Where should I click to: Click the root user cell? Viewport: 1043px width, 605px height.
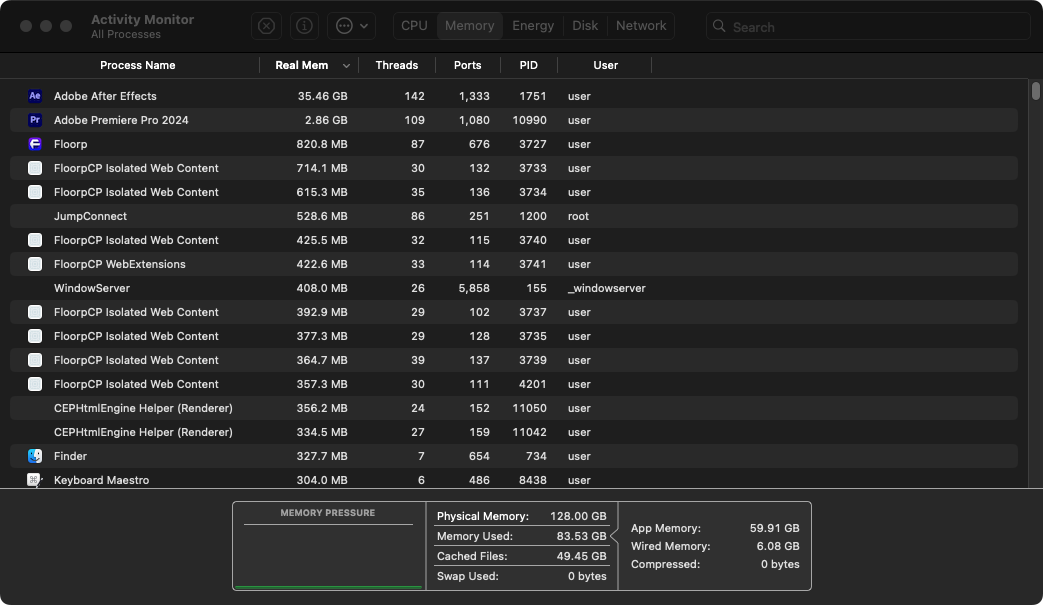578,216
